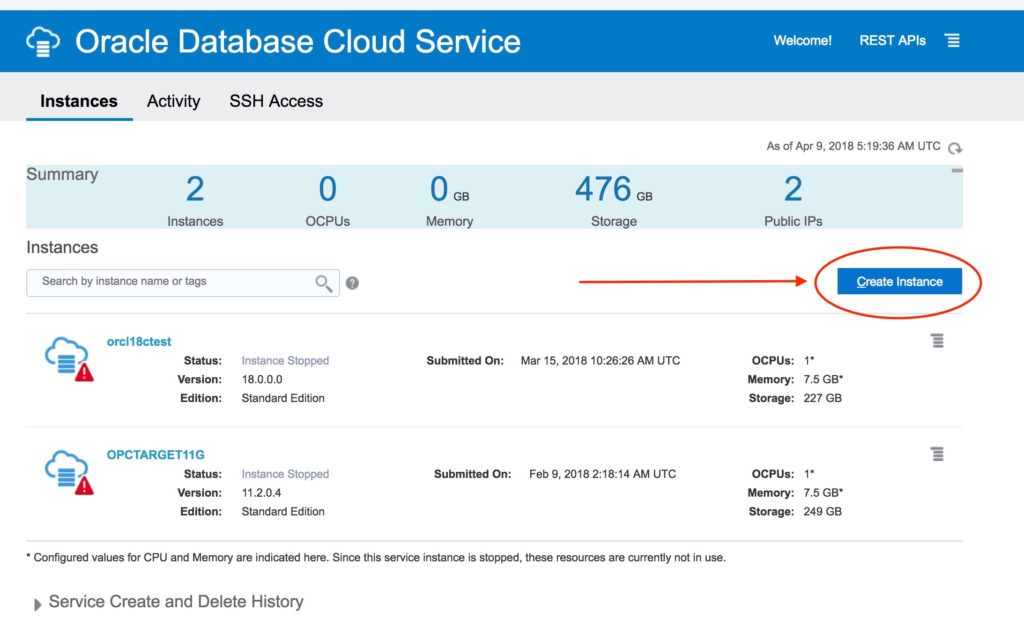Click the orcl18ctest database status icon
The height and width of the screenshot is (641, 1024).
point(68,358)
